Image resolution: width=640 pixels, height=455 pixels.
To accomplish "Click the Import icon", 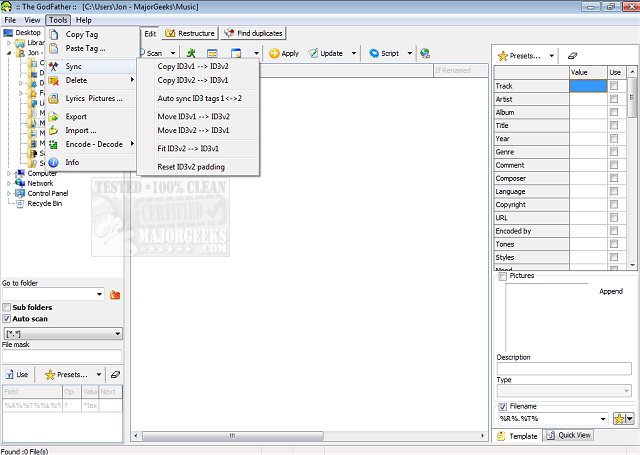I will pos(53,131).
